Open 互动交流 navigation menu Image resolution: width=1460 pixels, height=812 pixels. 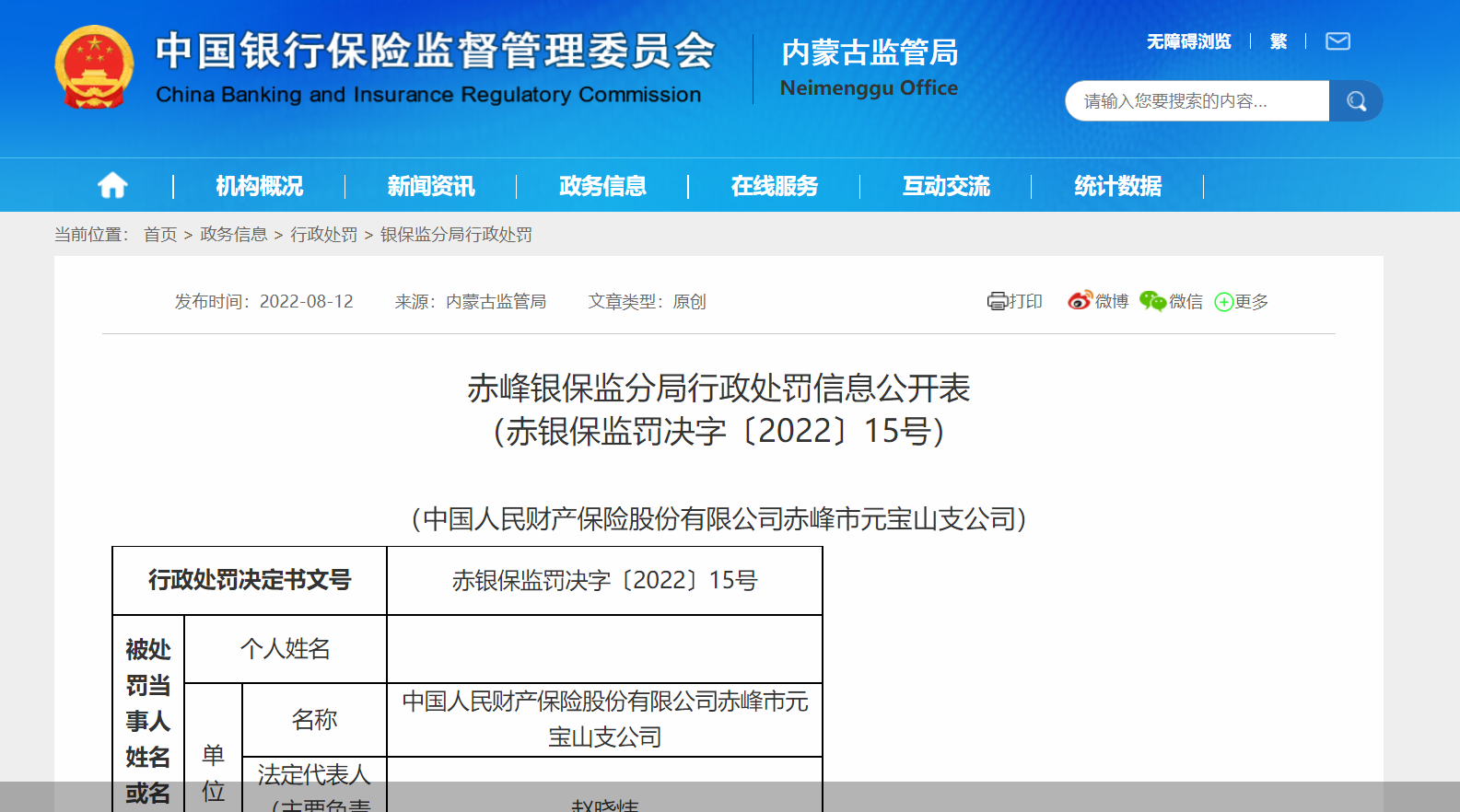(x=946, y=186)
